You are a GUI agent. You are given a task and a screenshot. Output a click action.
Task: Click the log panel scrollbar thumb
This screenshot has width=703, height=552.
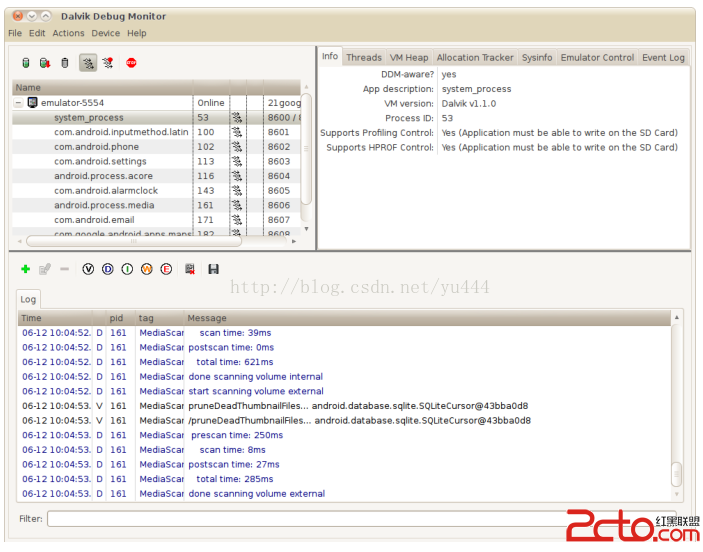[677, 474]
